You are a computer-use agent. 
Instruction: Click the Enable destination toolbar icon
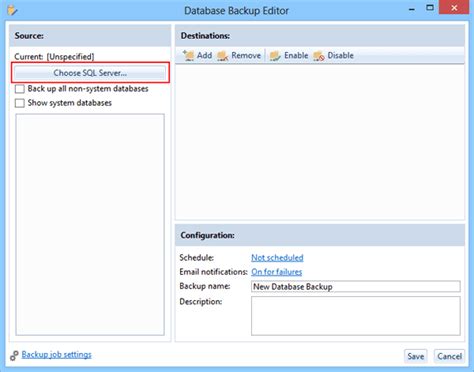tap(275, 55)
